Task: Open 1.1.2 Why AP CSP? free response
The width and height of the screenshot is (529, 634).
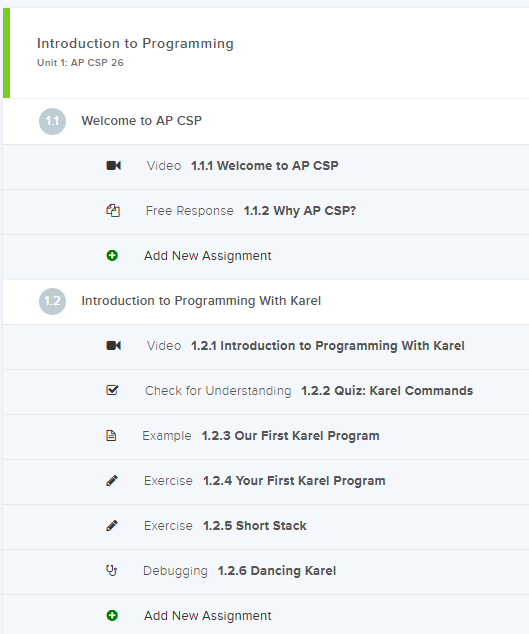Action: coord(300,211)
